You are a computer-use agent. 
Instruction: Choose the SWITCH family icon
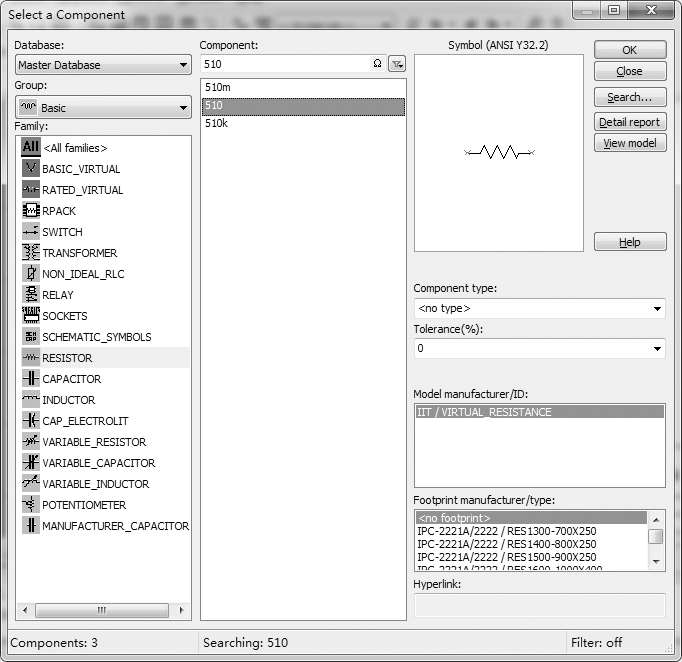pyautogui.click(x=31, y=232)
